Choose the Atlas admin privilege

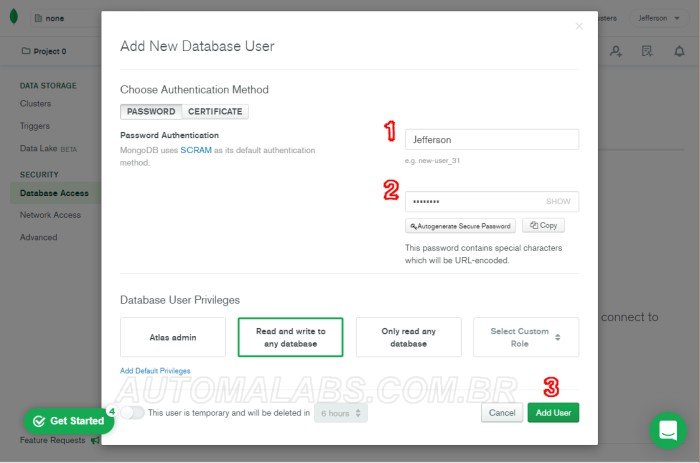[x=173, y=337]
